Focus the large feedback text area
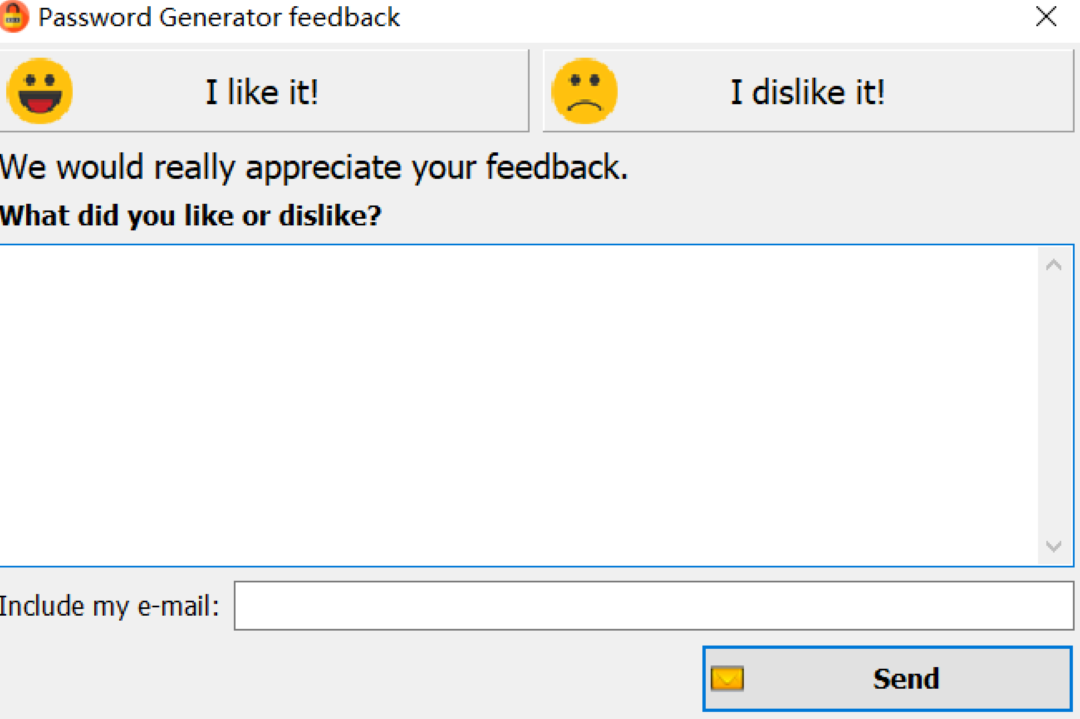This screenshot has width=1080, height=719. [520, 405]
